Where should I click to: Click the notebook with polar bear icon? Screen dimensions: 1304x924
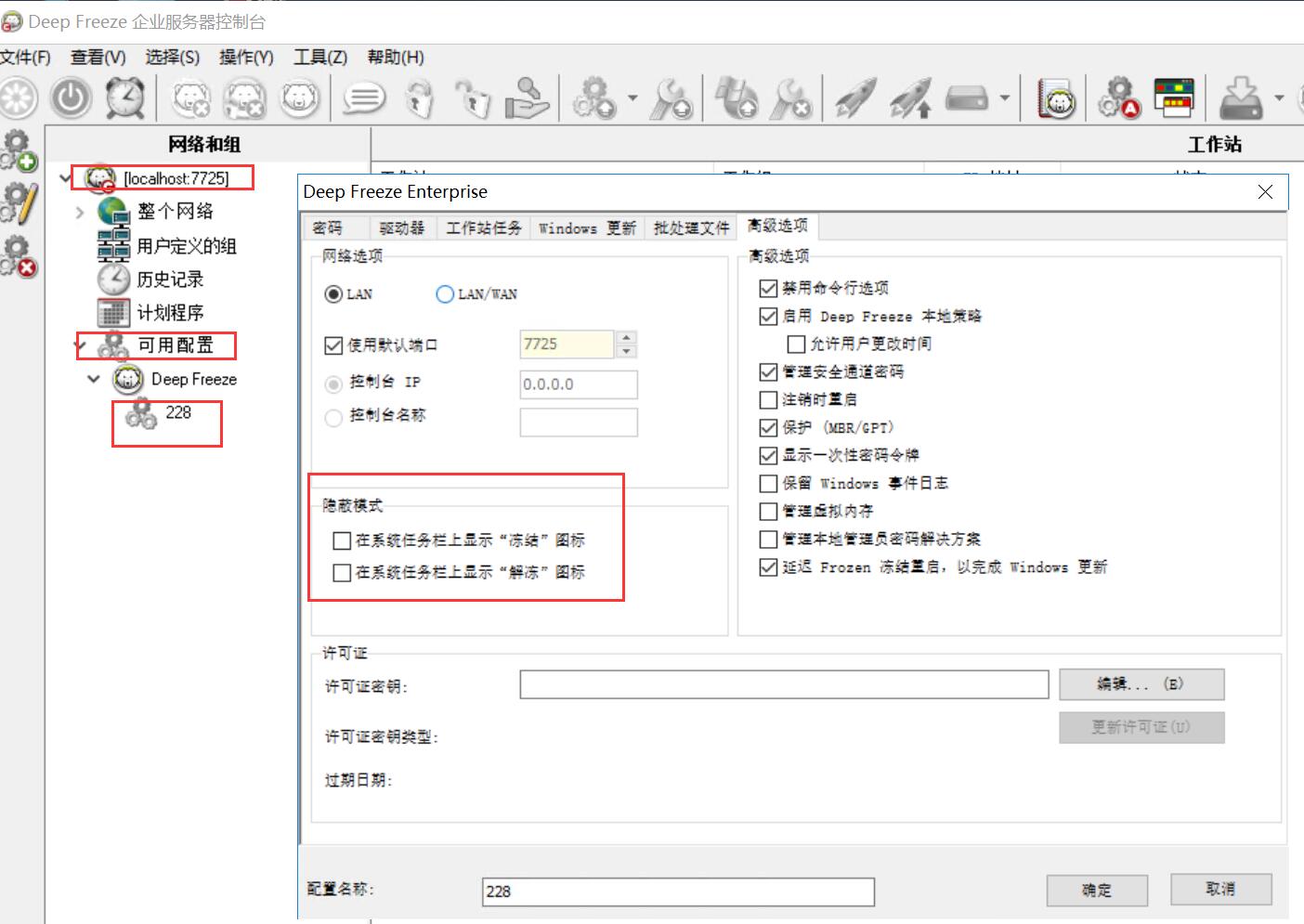coord(1056,98)
